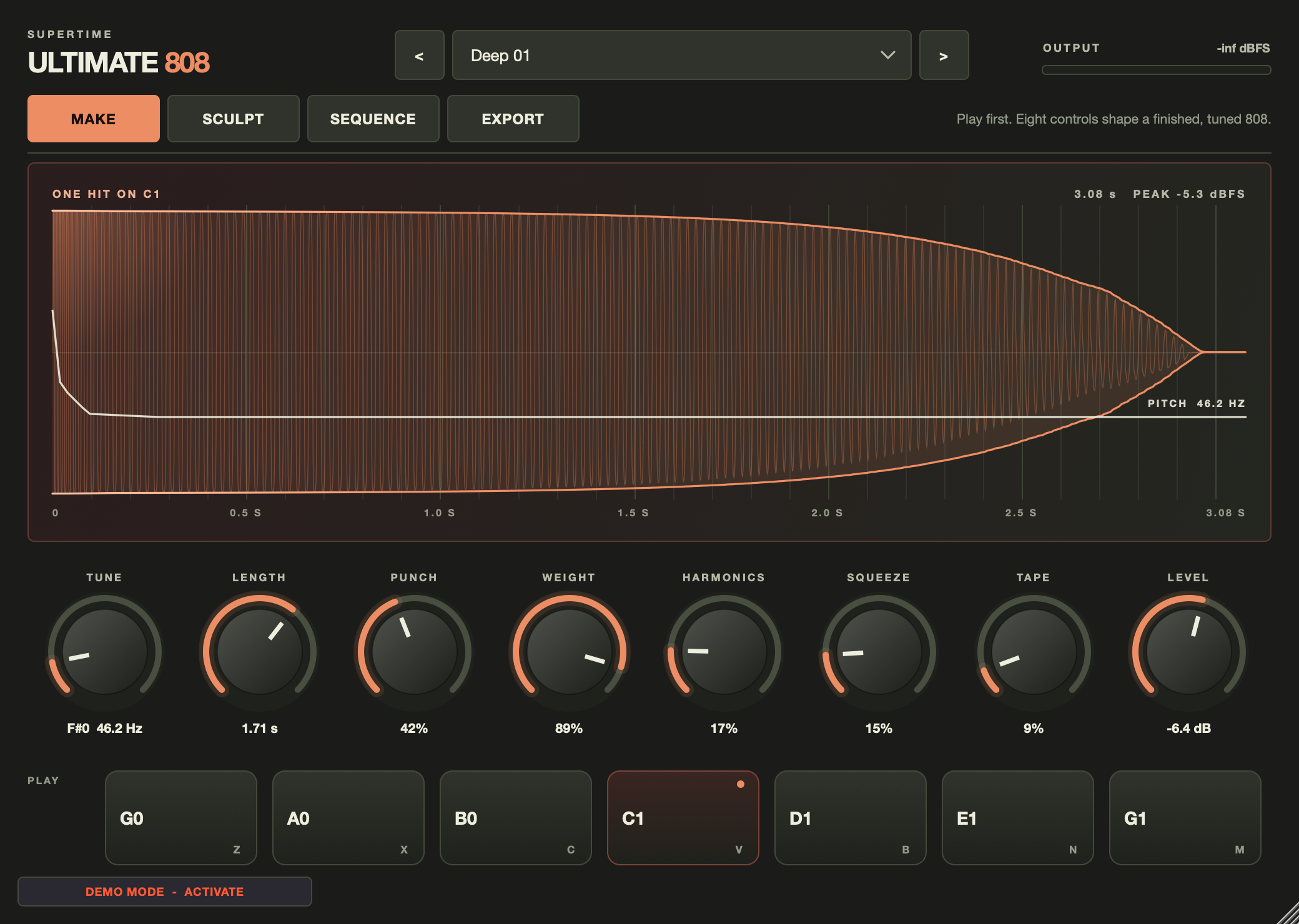
Task: Play the D1 pad
Action: click(851, 818)
